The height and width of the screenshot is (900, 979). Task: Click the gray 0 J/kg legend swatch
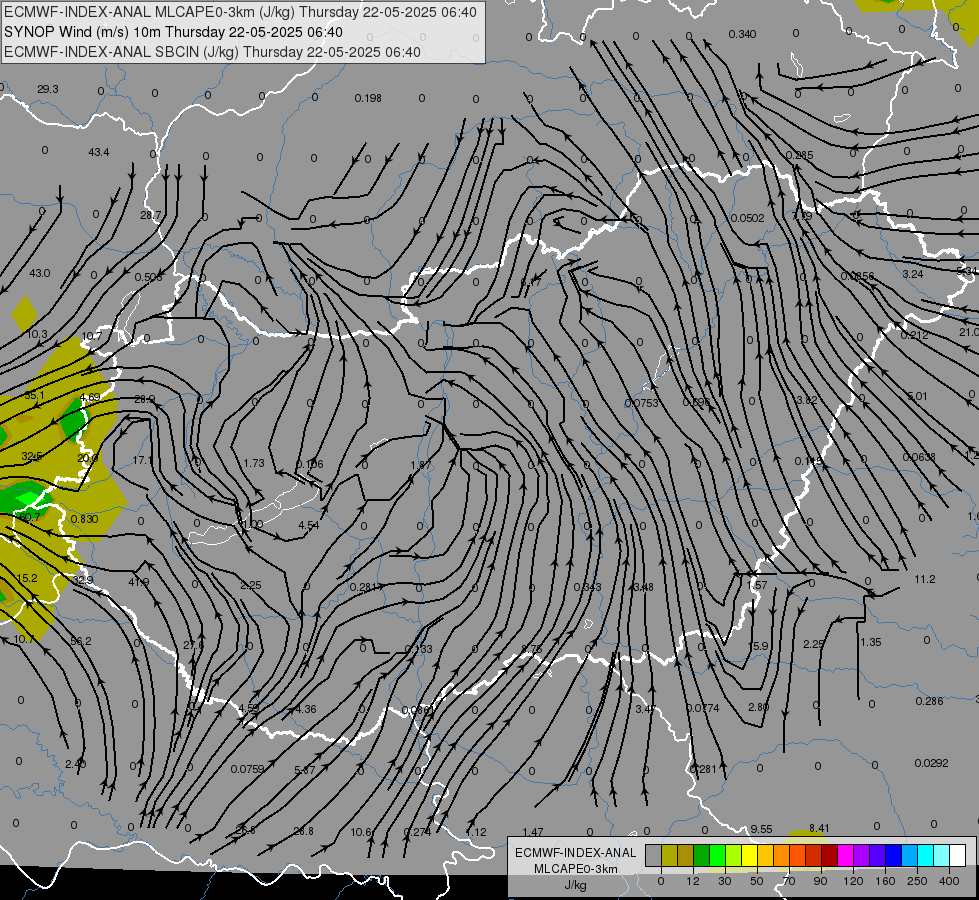pos(654,856)
